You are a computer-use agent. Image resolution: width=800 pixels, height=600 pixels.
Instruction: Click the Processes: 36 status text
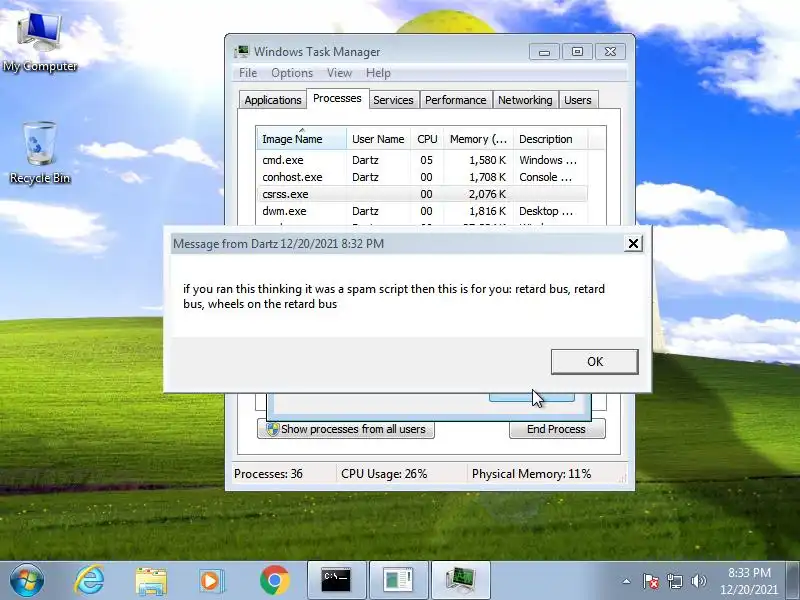[x=268, y=474]
